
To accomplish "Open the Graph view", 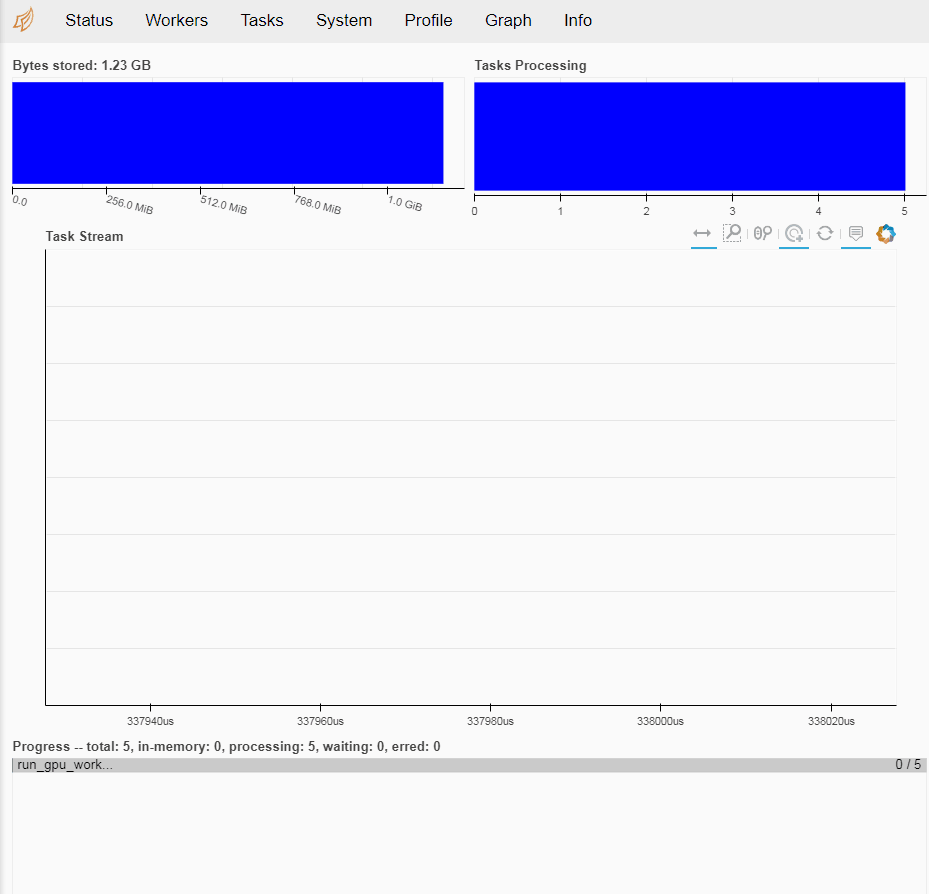I will click(508, 20).
